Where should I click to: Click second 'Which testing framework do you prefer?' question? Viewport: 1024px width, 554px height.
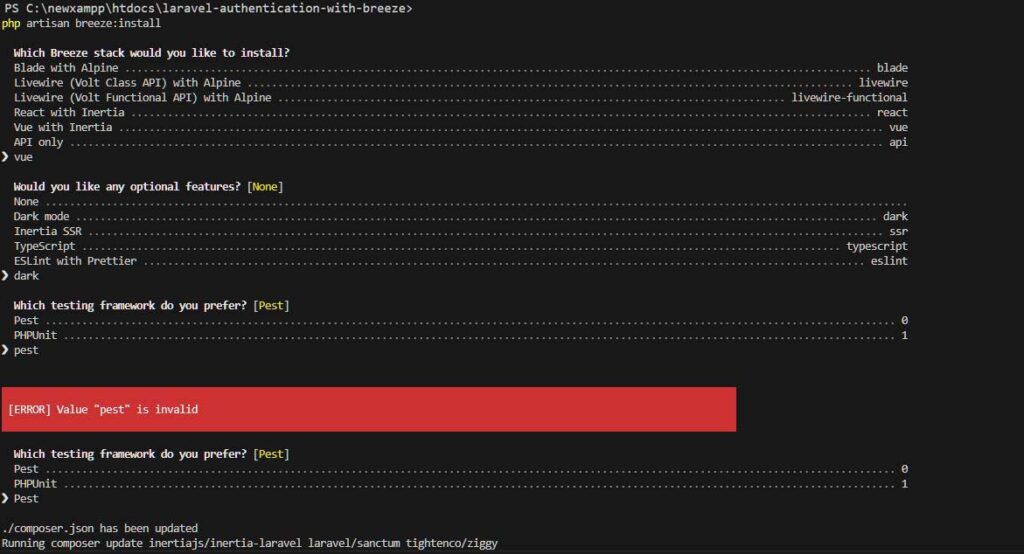pos(130,454)
